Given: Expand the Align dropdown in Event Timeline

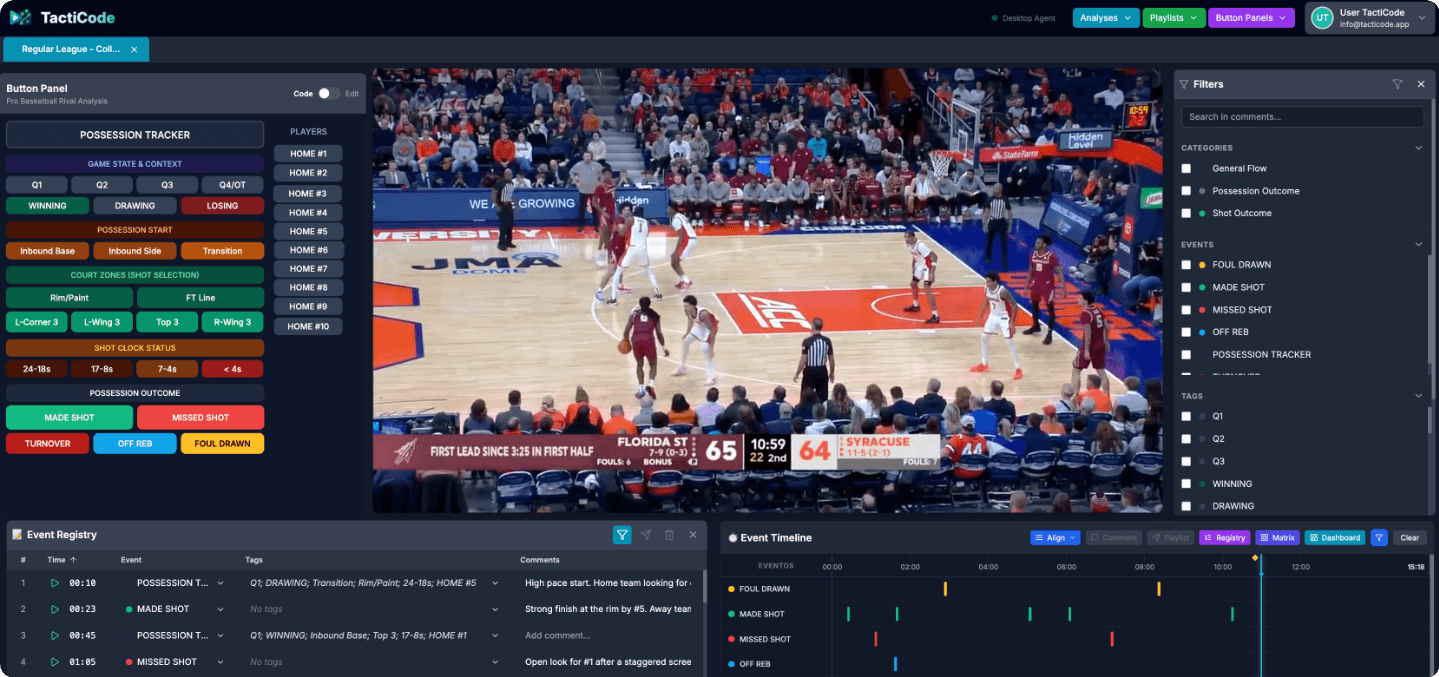Looking at the screenshot, I should coord(1055,538).
